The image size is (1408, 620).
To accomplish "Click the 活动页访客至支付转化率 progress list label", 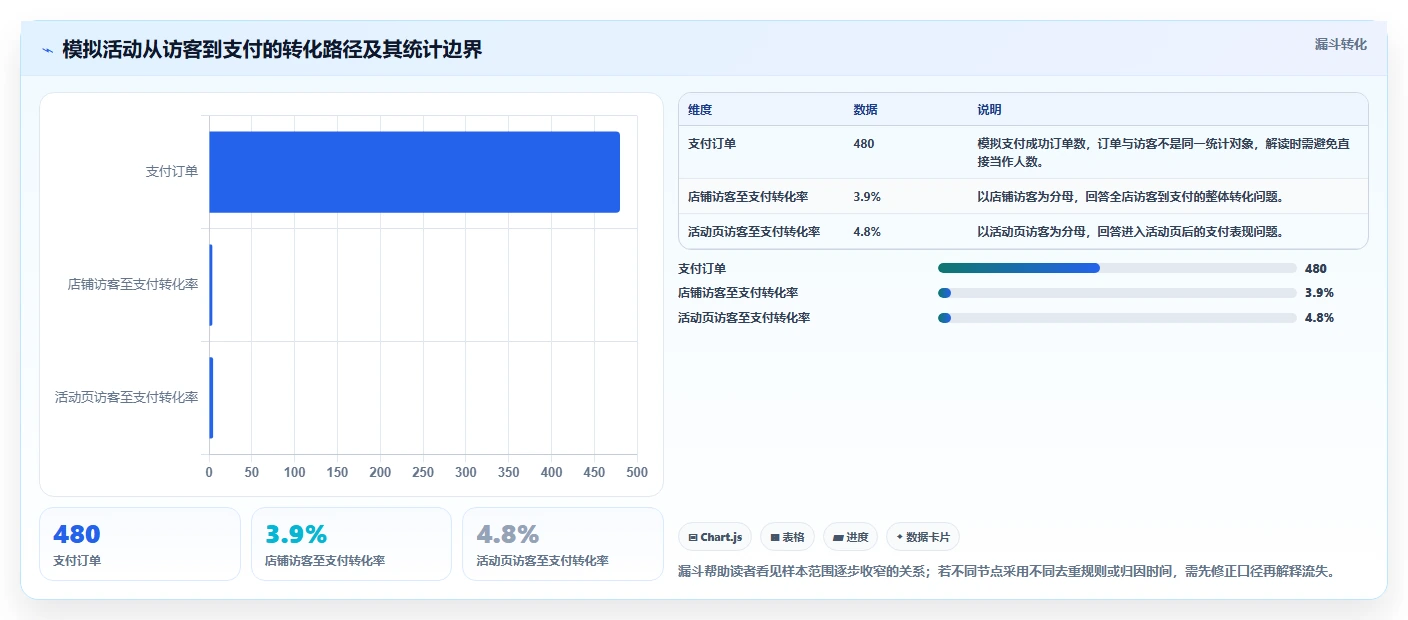I will 744,318.
